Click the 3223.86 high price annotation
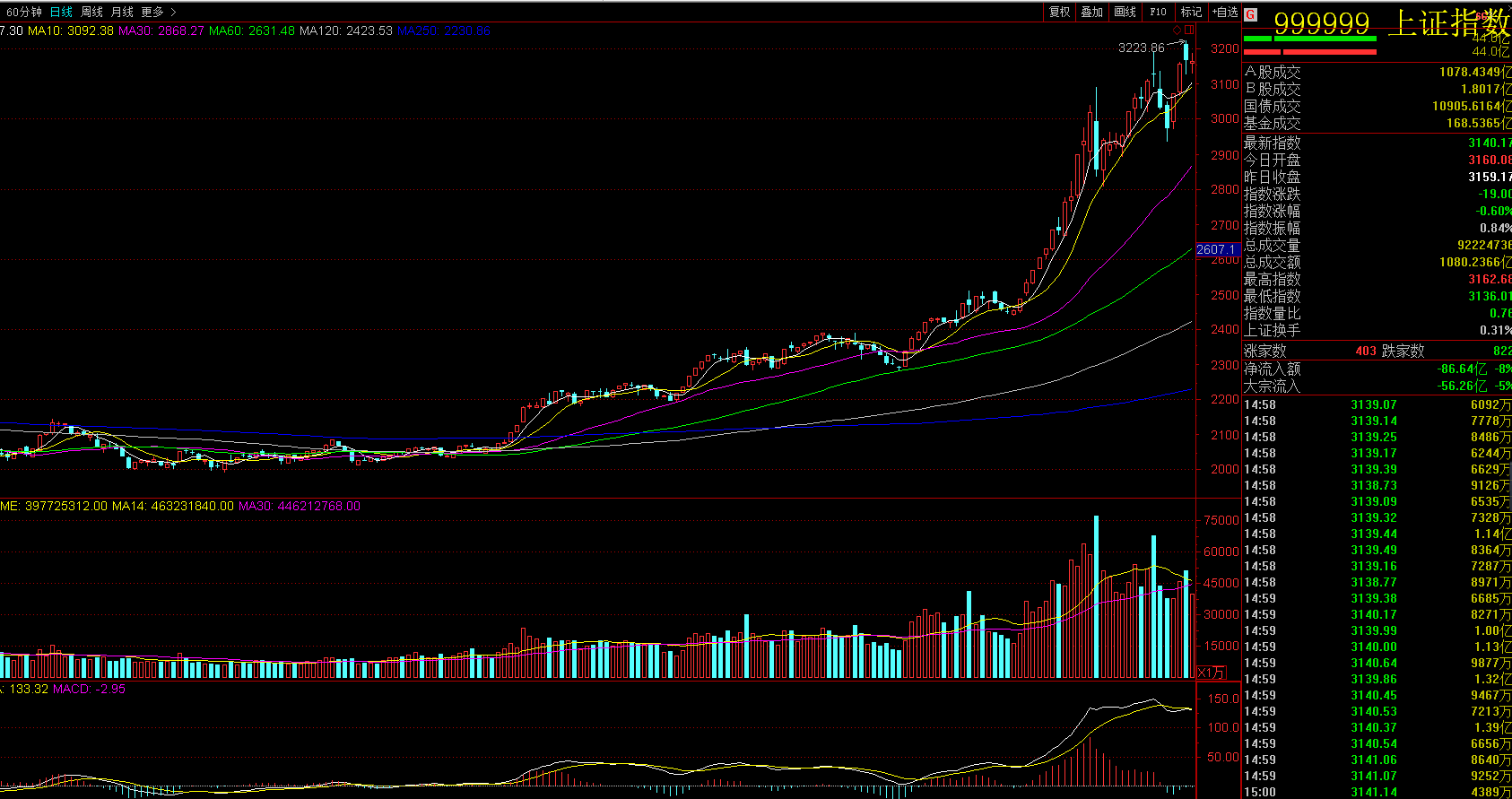Screen dimensions: 1512x799 pyautogui.click(x=1142, y=48)
